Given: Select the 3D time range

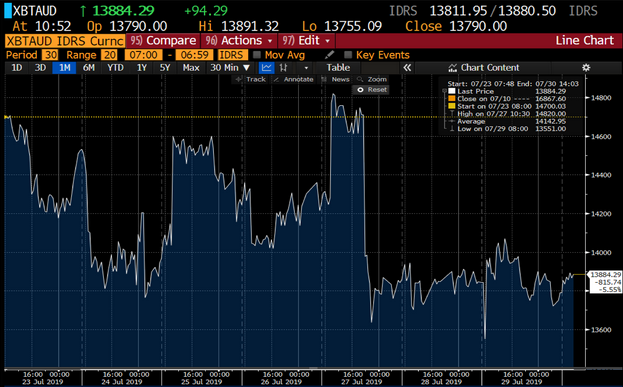Looking at the screenshot, I should pyautogui.click(x=40, y=68).
